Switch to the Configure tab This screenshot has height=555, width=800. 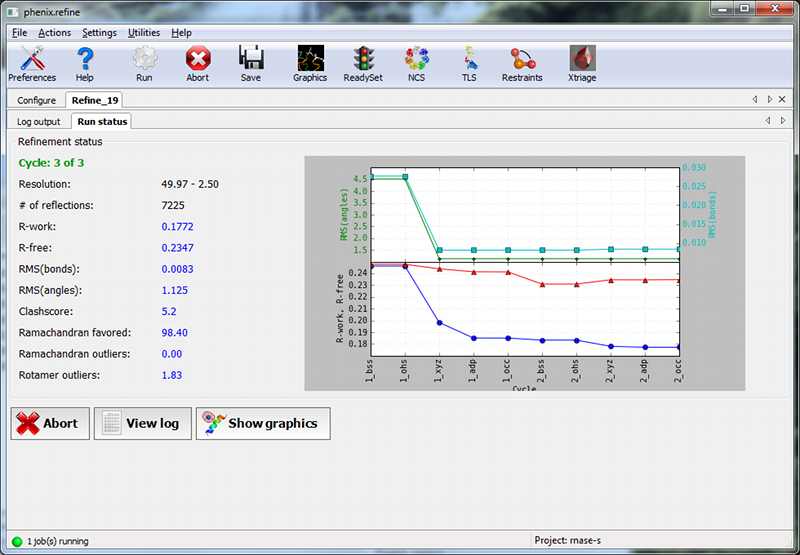click(36, 100)
